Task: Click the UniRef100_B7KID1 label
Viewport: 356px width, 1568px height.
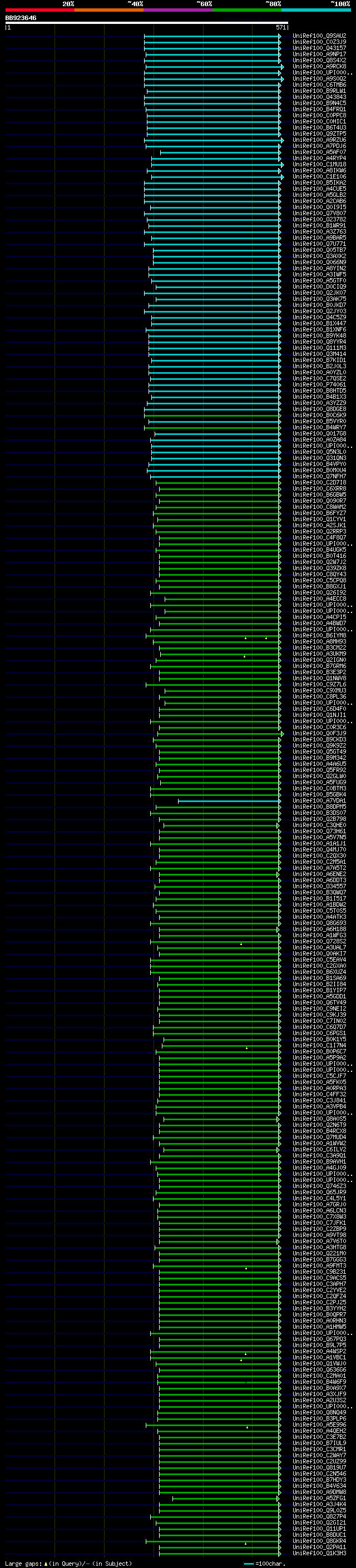Action: [x=319, y=360]
